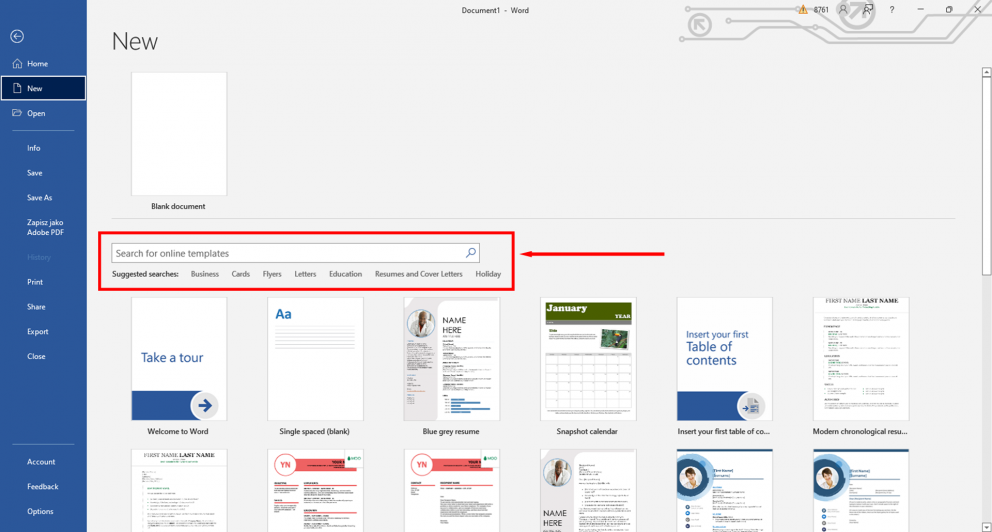Select the Letters suggested search
The image size is (992, 532).
[305, 274]
